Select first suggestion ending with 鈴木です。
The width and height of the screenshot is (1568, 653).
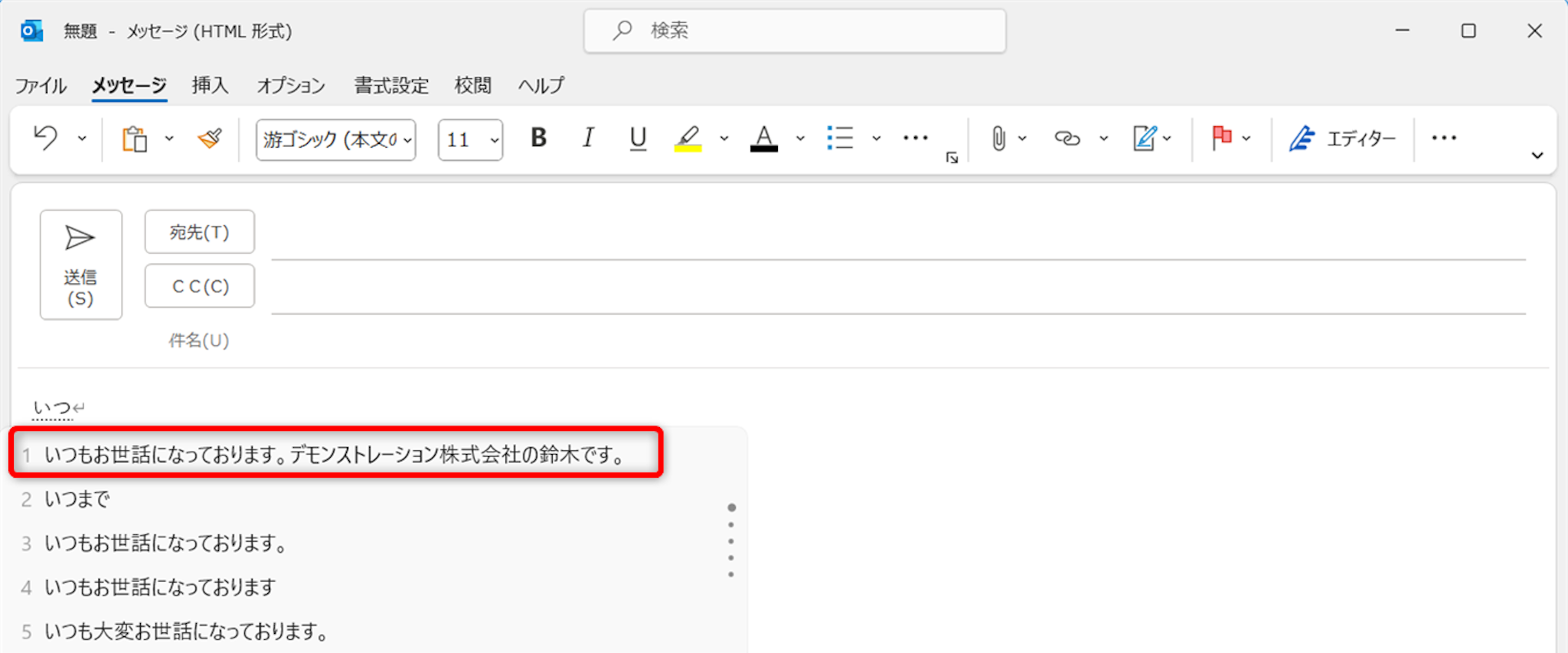(x=335, y=455)
